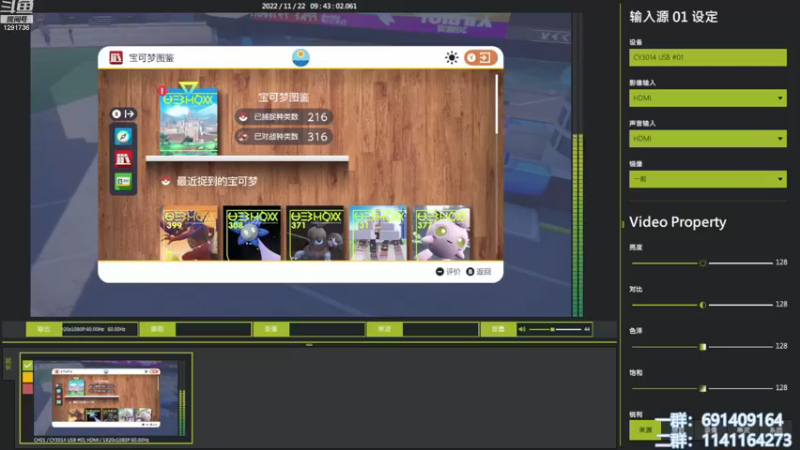Viewport: 800px width, 450px height.
Task: Adjust the 饱和 saturation slider
Action: (x=703, y=388)
